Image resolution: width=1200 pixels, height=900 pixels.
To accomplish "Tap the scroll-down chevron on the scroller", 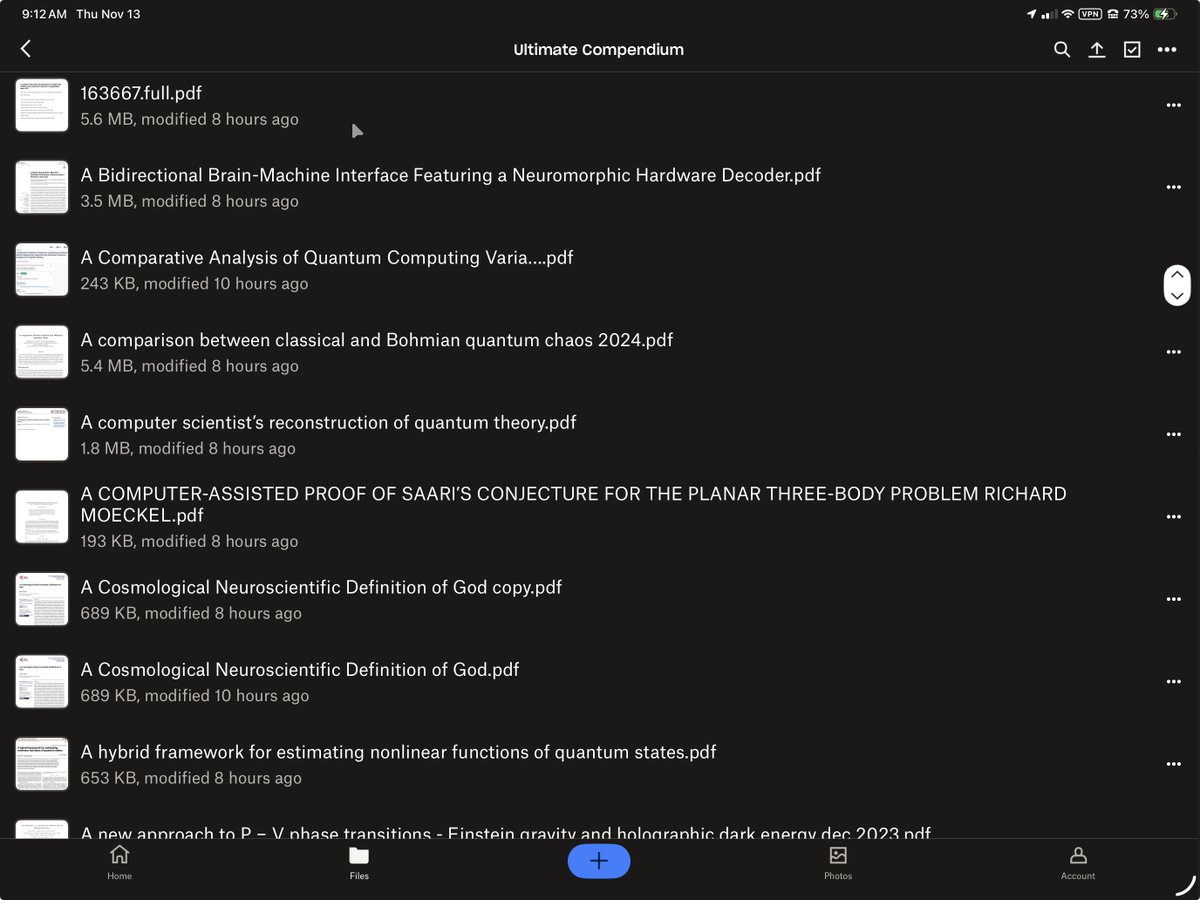I will point(1177,296).
